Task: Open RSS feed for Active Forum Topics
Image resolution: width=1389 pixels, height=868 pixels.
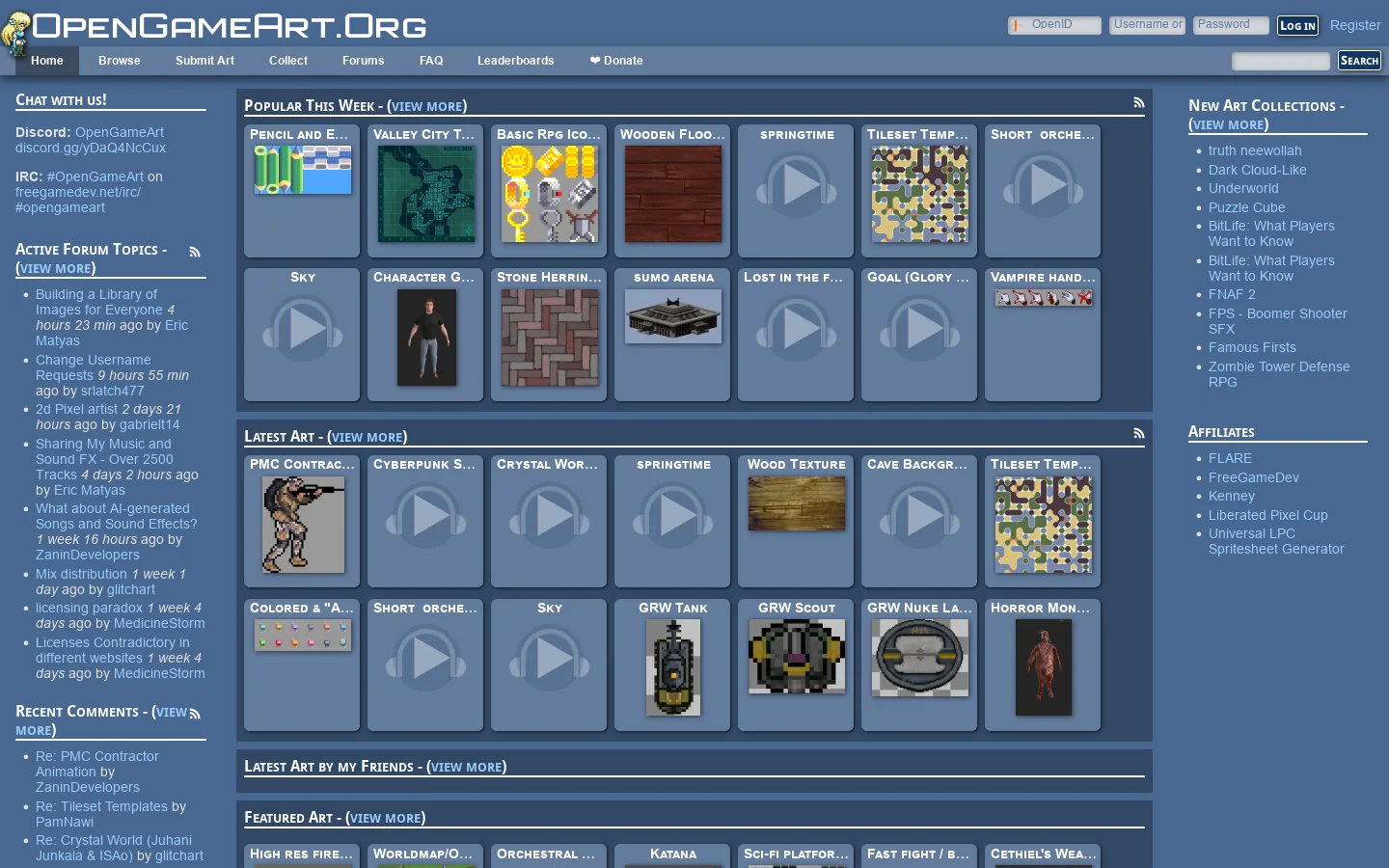Action: (195, 252)
